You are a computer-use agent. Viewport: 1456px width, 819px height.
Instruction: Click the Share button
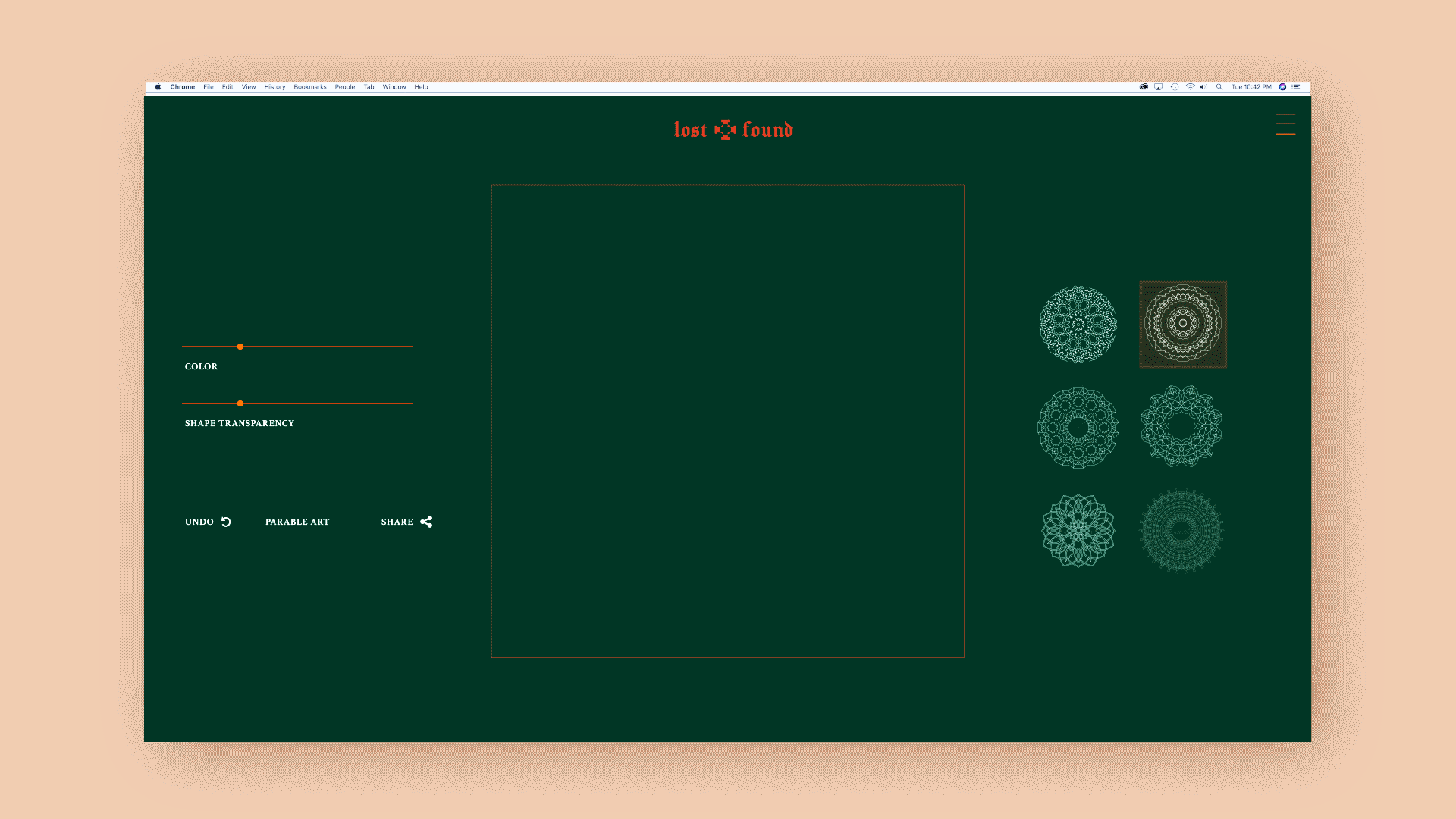pos(406,522)
